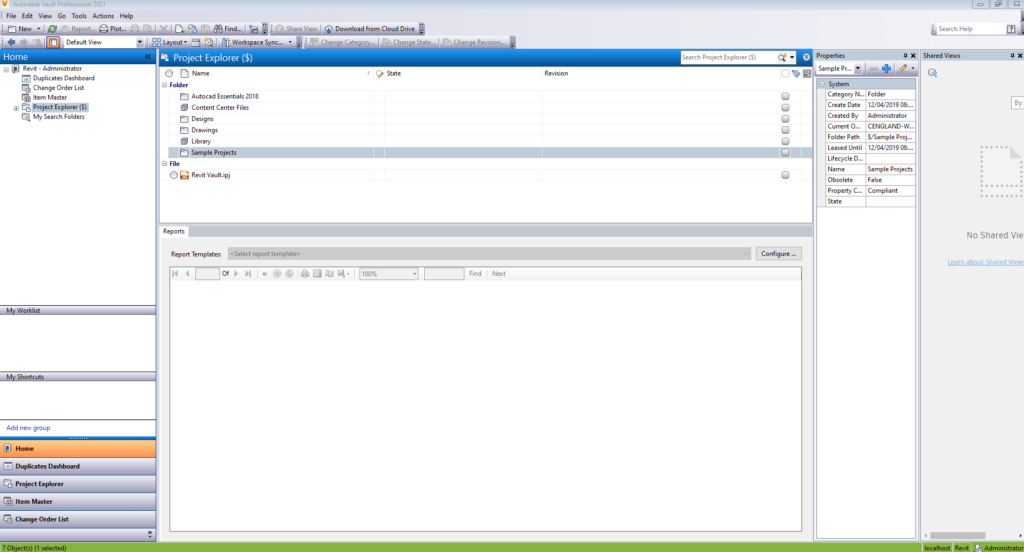Click the export save icon in report toolbar

(x=343, y=274)
